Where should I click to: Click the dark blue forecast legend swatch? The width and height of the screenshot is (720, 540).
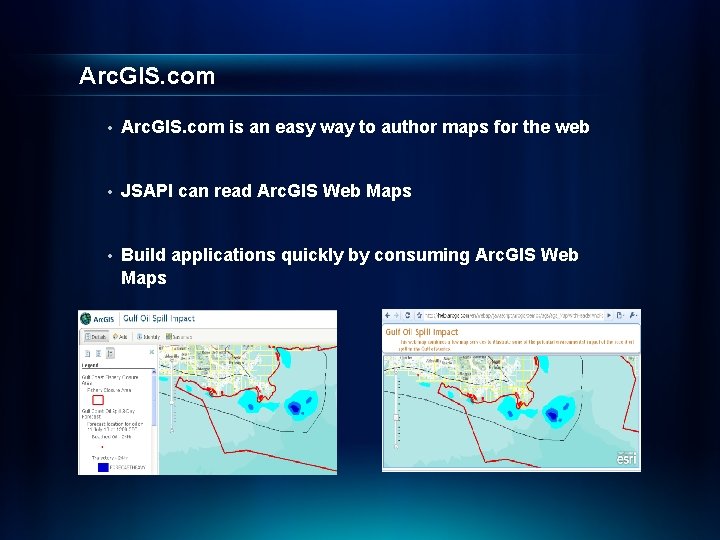(103, 467)
